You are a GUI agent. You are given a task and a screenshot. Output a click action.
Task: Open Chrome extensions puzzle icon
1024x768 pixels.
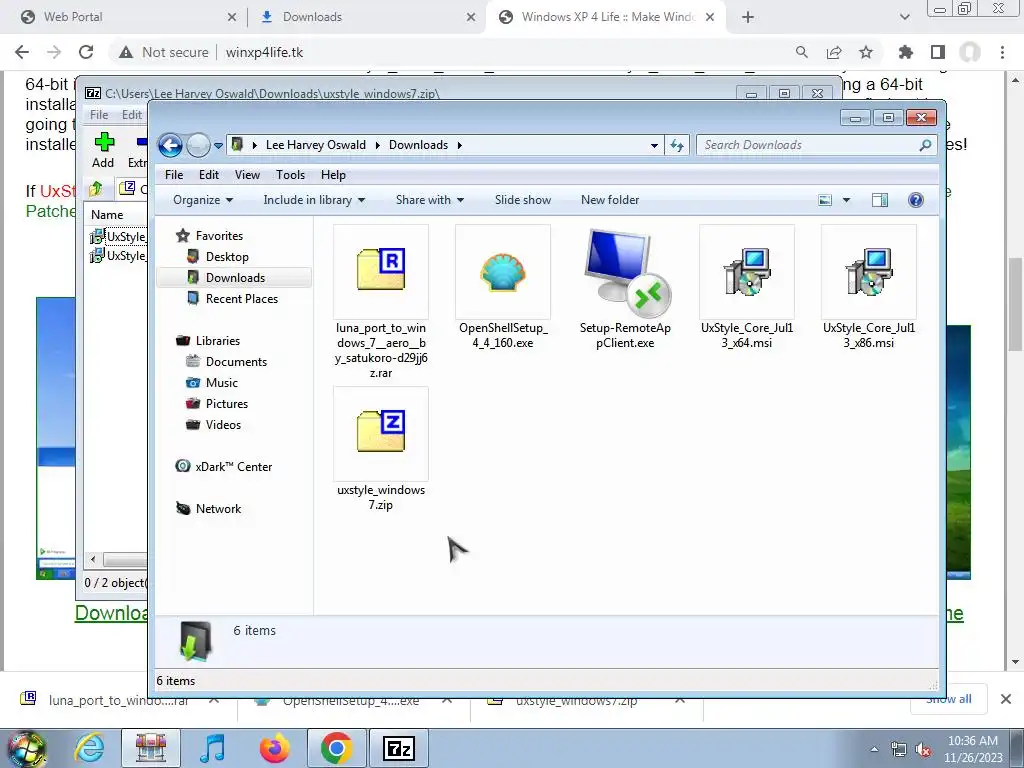tap(905, 52)
